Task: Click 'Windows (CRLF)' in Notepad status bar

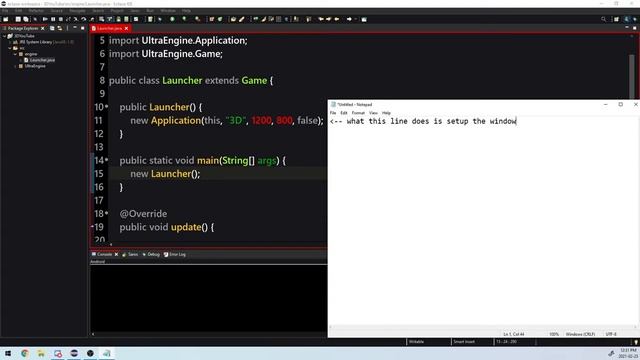Action: (580, 334)
